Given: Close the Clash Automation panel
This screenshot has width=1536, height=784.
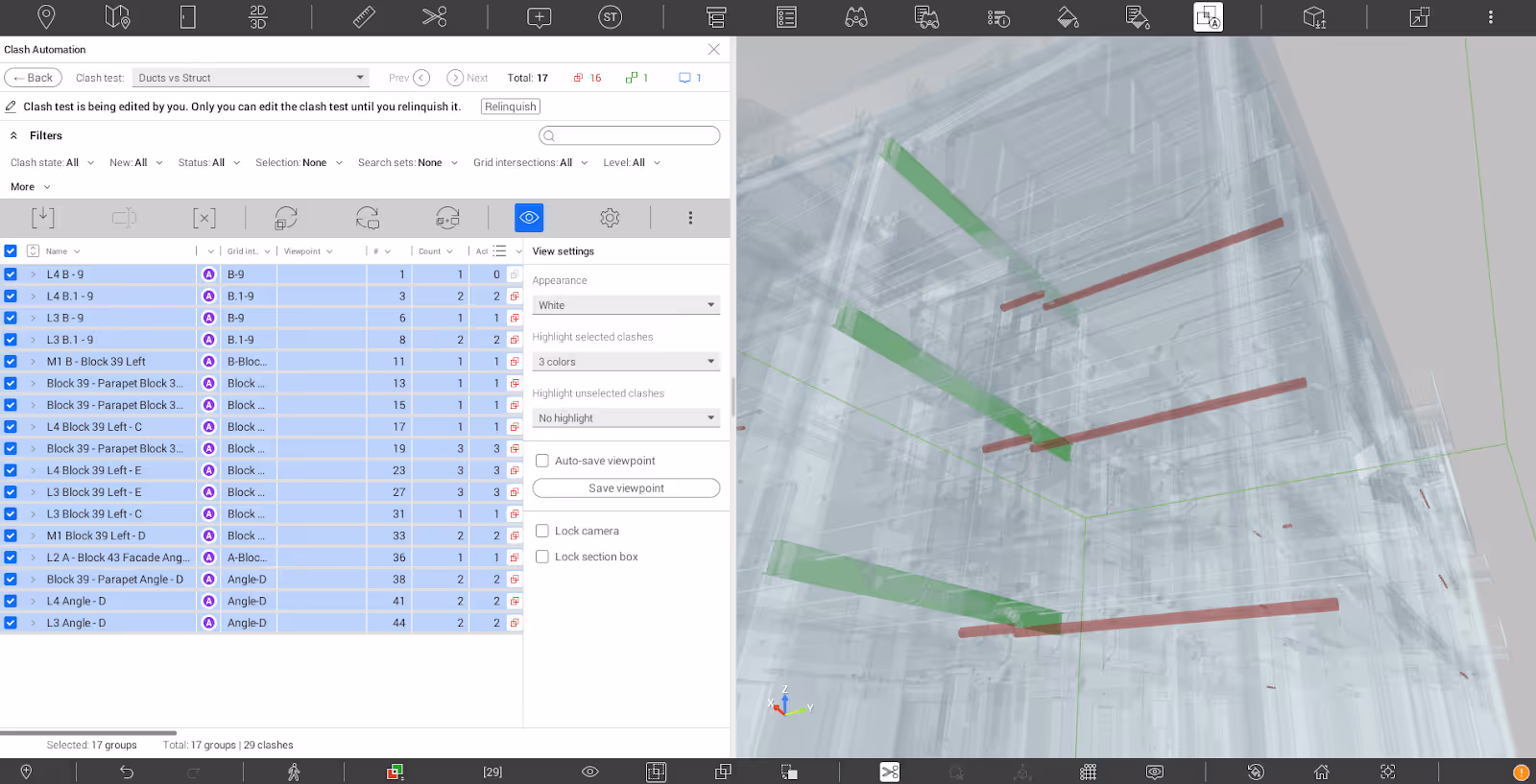Looking at the screenshot, I should 713,49.
